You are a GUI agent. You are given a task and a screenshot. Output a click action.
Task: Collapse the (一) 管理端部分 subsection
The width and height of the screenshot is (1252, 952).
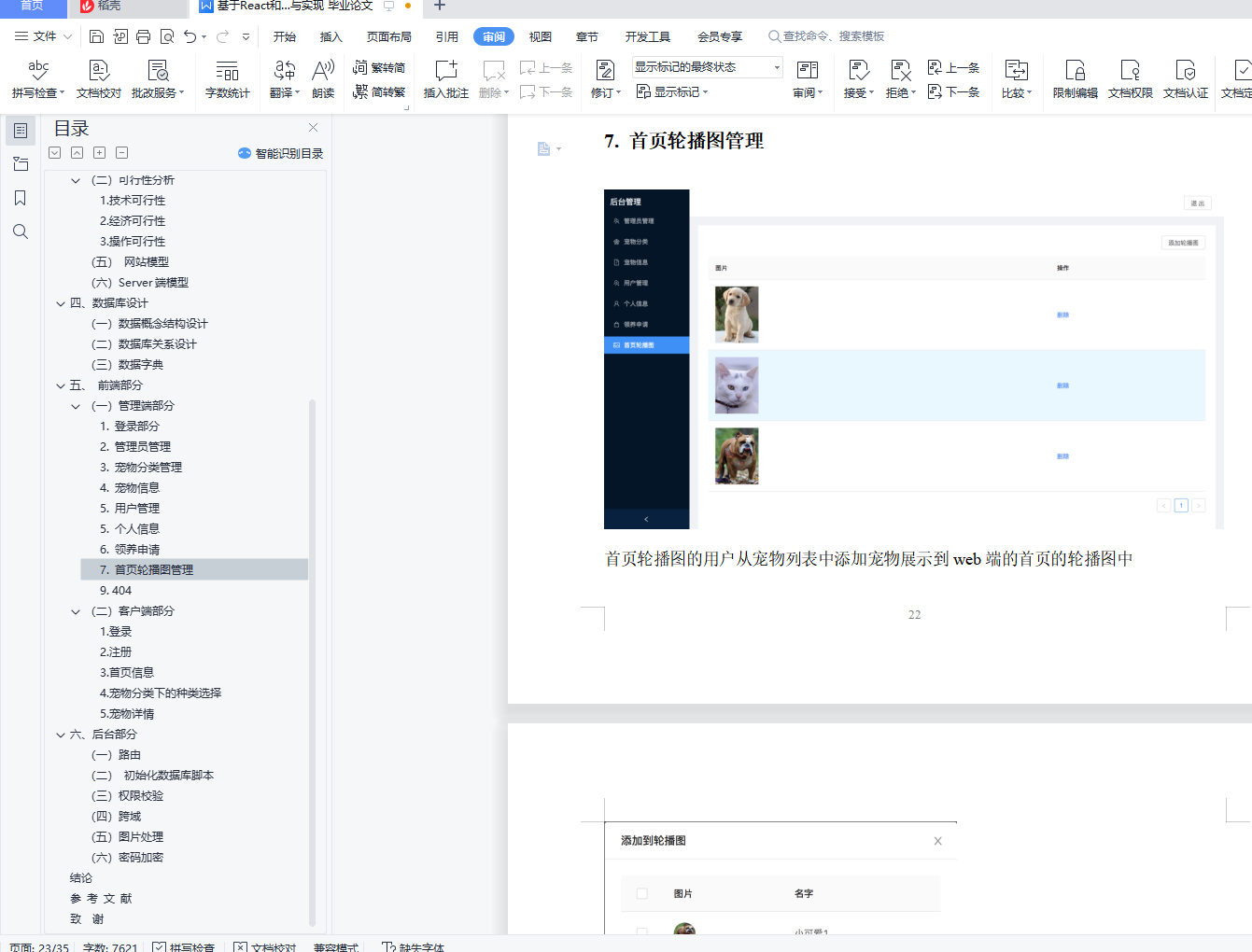pos(76,406)
